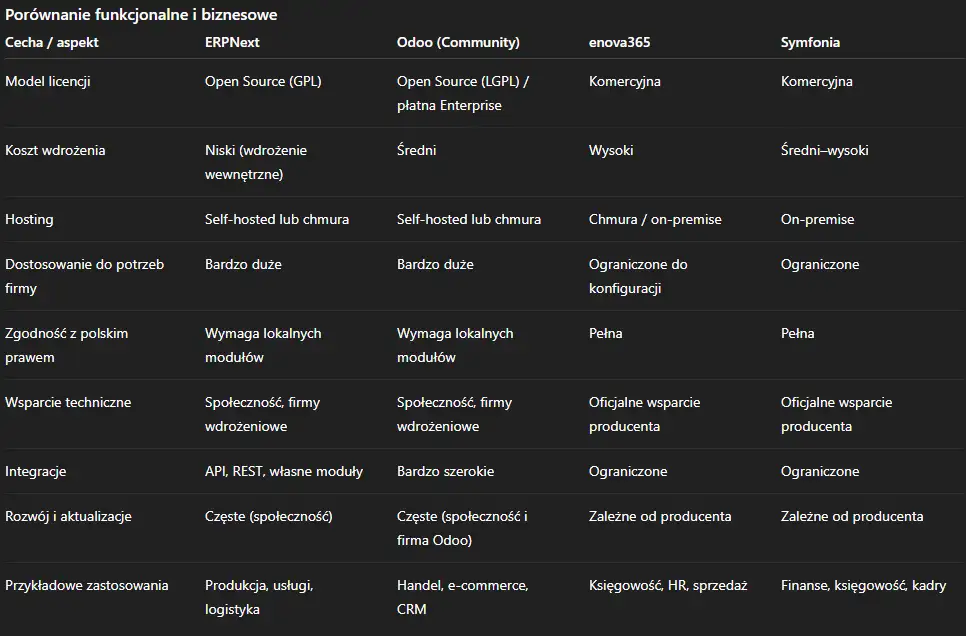Select the Hosting row label
The height and width of the screenshot is (636, 966).
pos(29,220)
